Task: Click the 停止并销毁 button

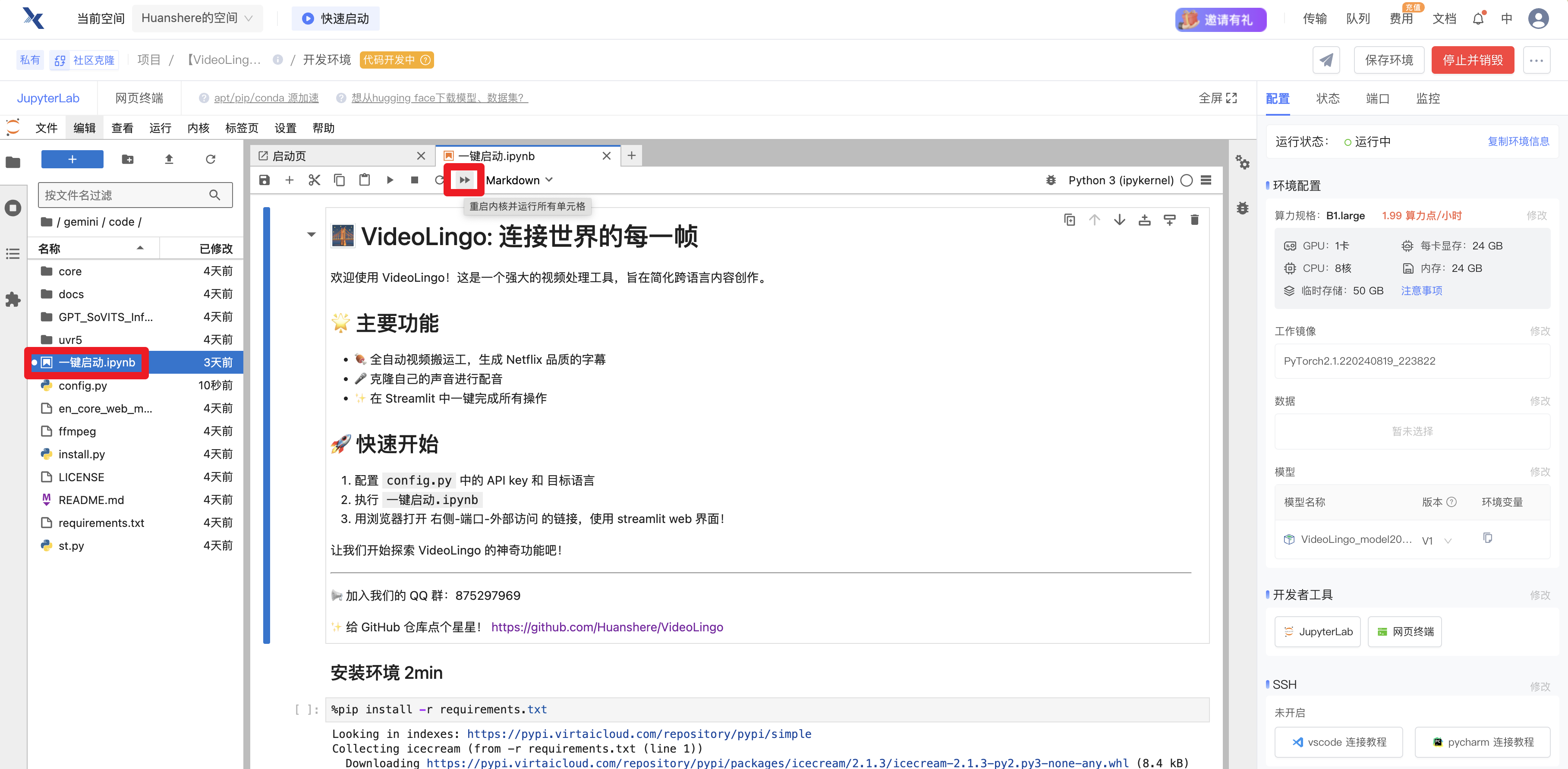Action: point(1473,60)
